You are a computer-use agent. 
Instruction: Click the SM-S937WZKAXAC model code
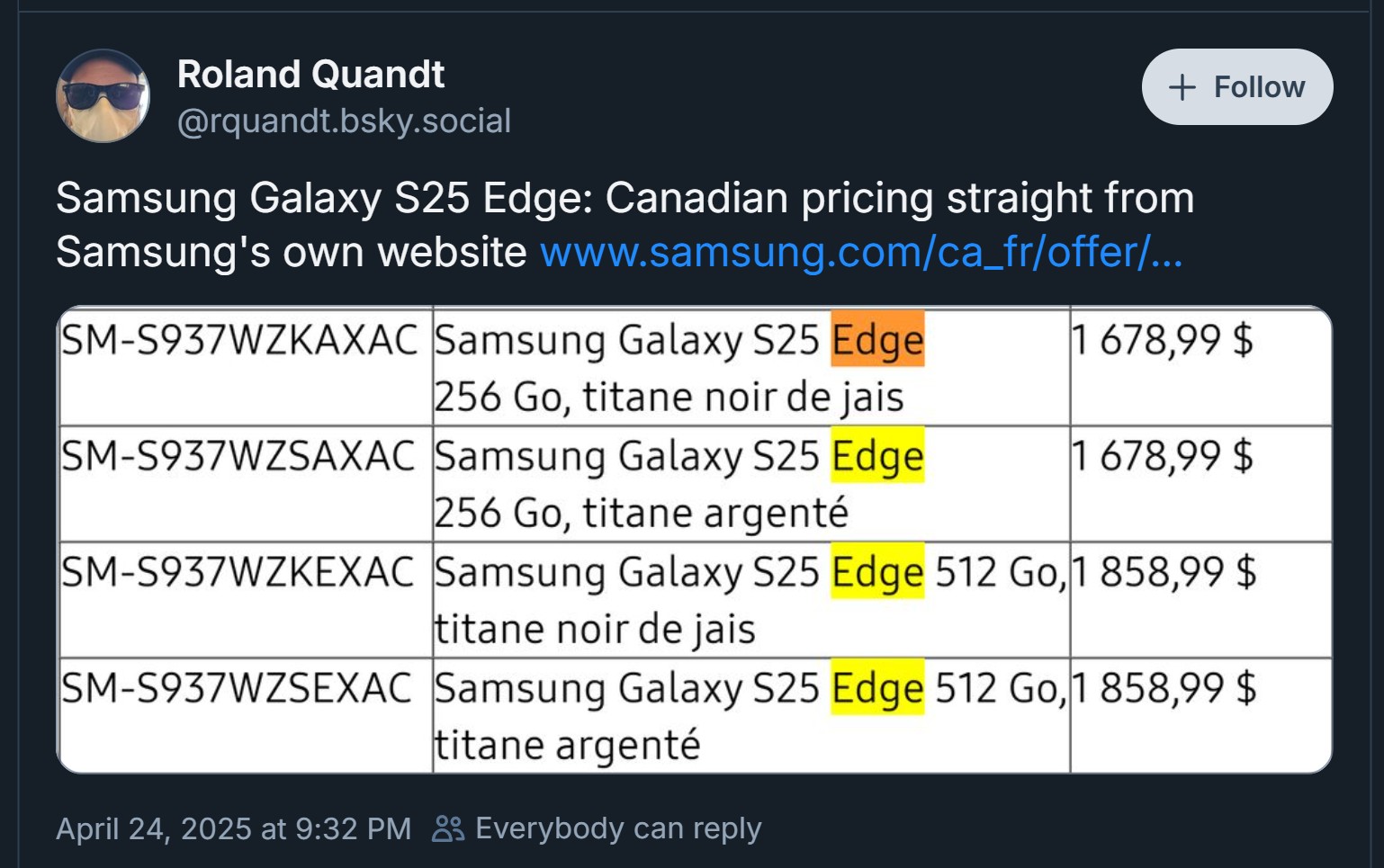(238, 340)
